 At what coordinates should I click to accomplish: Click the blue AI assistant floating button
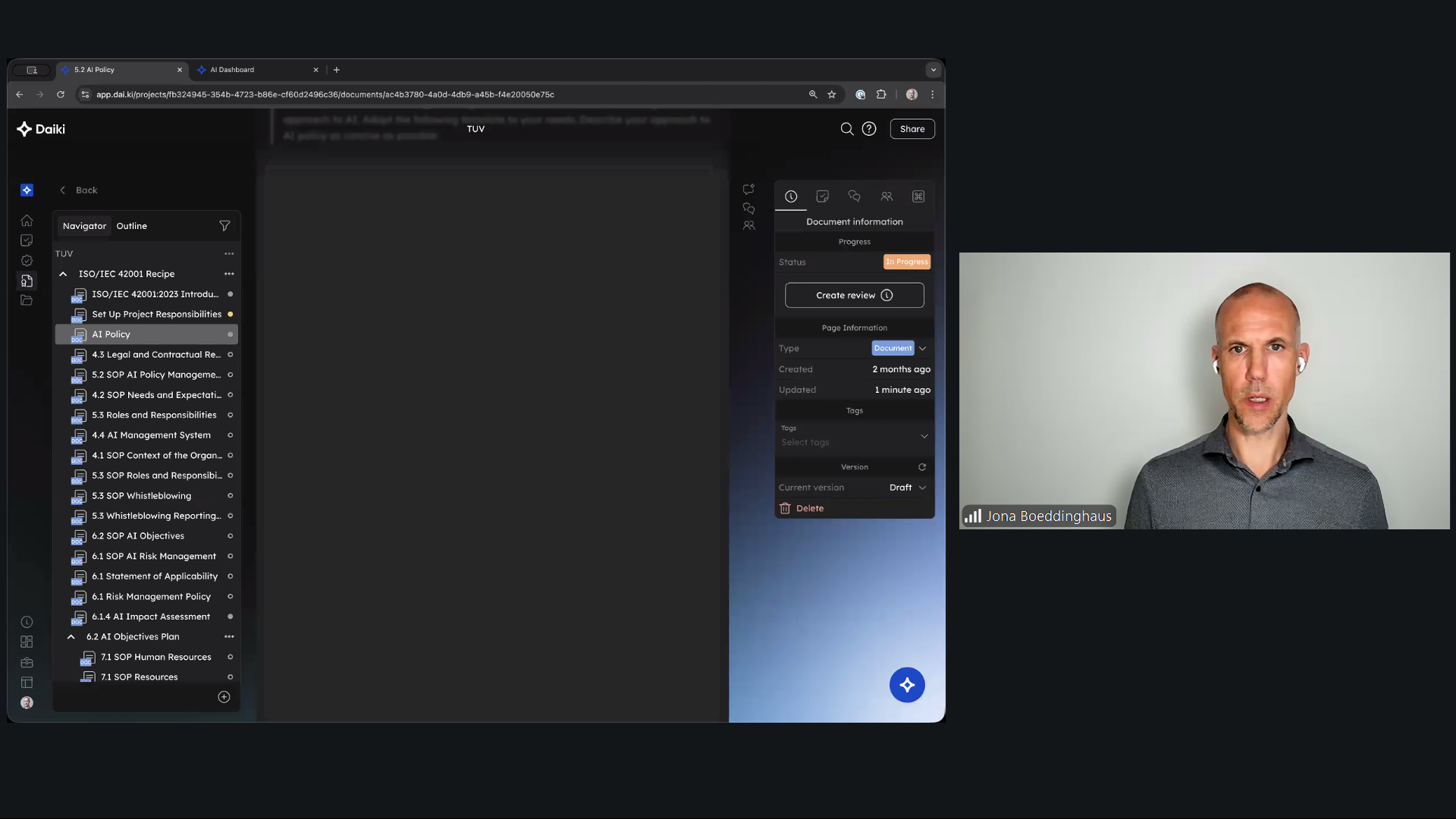(907, 685)
